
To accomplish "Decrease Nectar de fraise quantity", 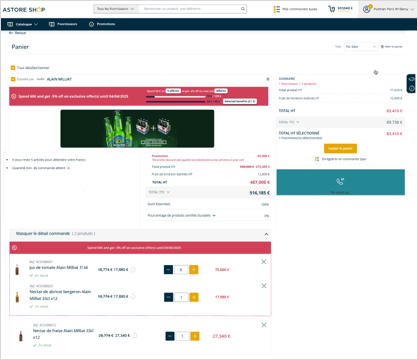I will click(170, 336).
